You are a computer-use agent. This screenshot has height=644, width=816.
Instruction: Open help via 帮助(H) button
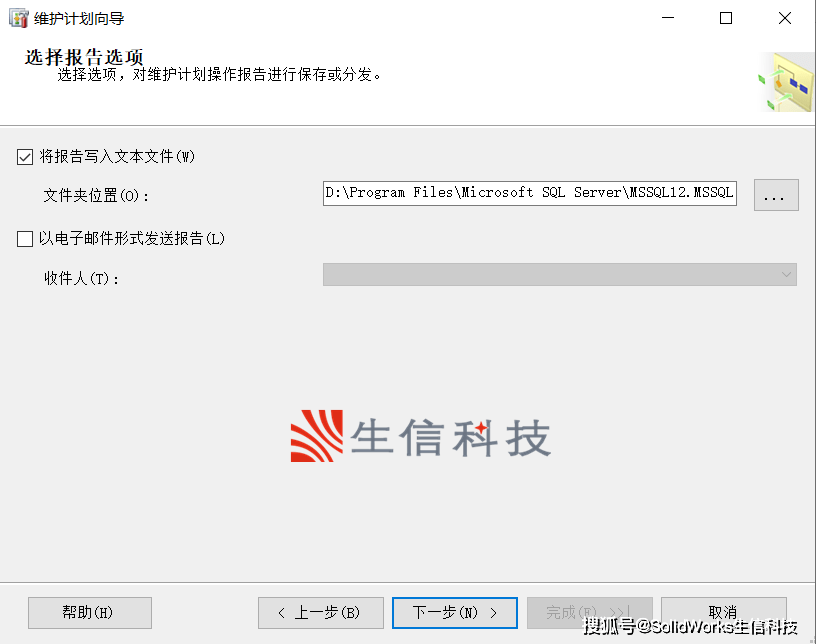pyautogui.click(x=90, y=613)
